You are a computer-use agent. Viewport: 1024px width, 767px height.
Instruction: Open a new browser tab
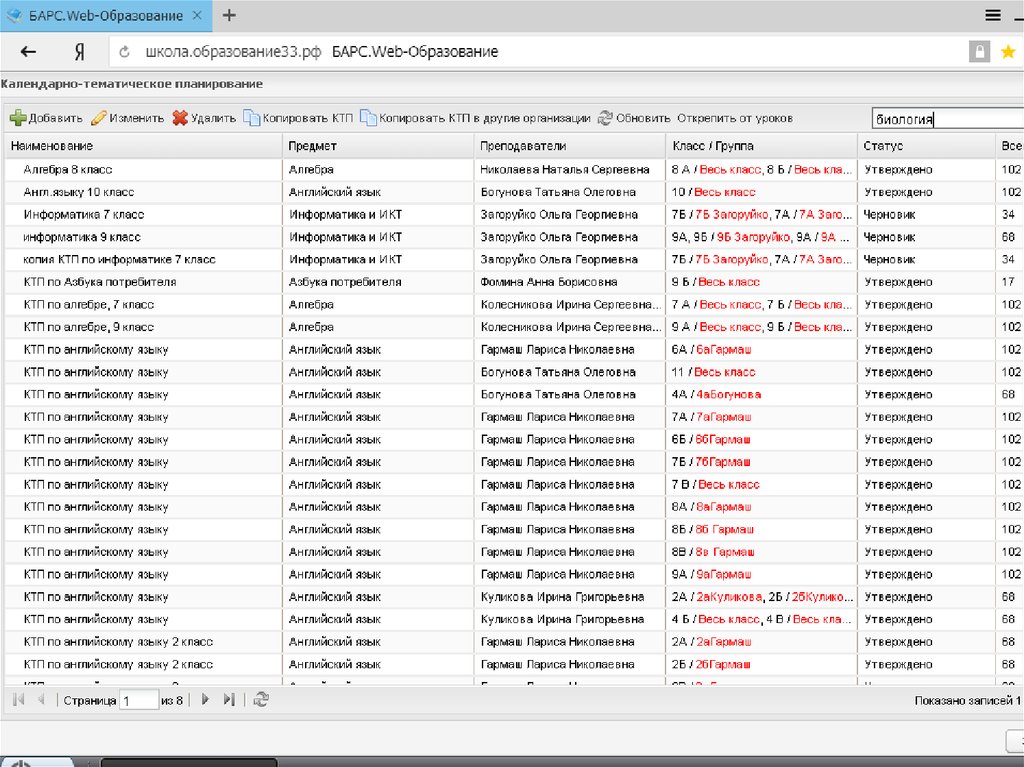point(229,15)
